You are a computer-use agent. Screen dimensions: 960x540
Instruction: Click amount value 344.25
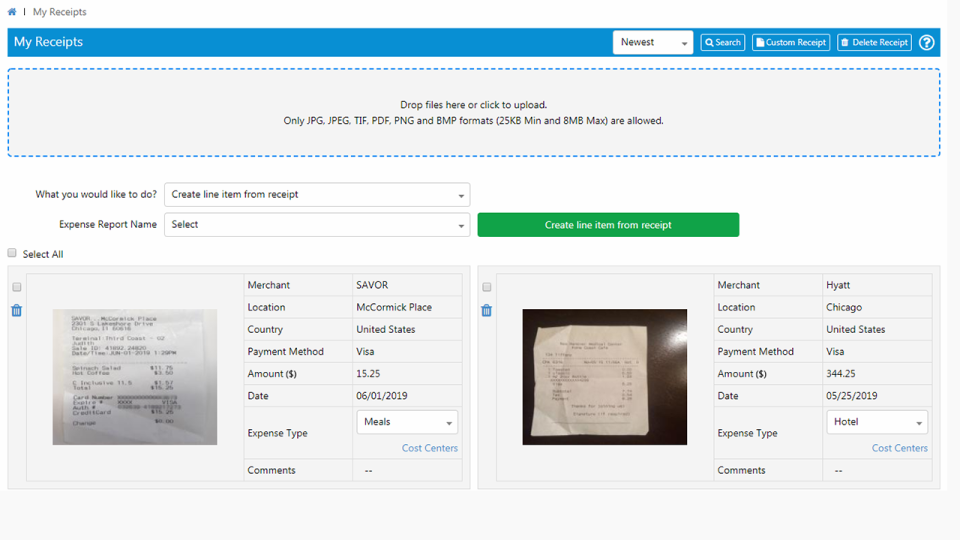point(841,373)
